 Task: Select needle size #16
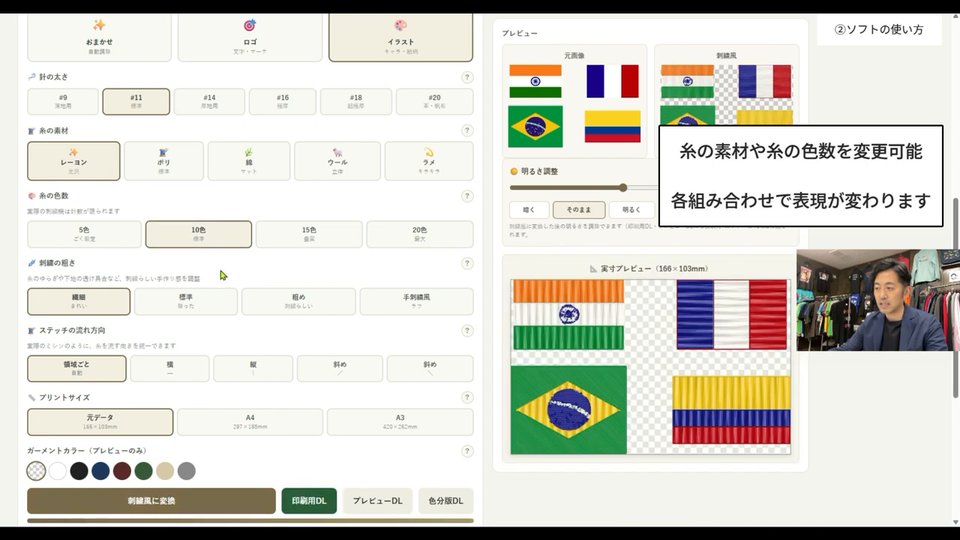click(x=282, y=102)
